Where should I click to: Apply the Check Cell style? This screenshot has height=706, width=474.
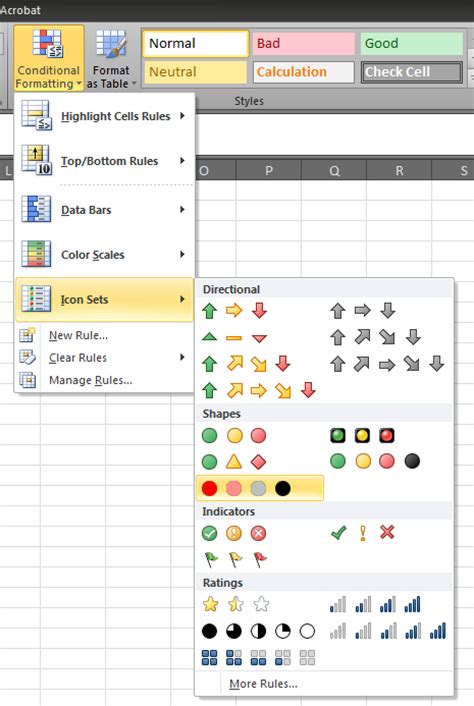[411, 72]
